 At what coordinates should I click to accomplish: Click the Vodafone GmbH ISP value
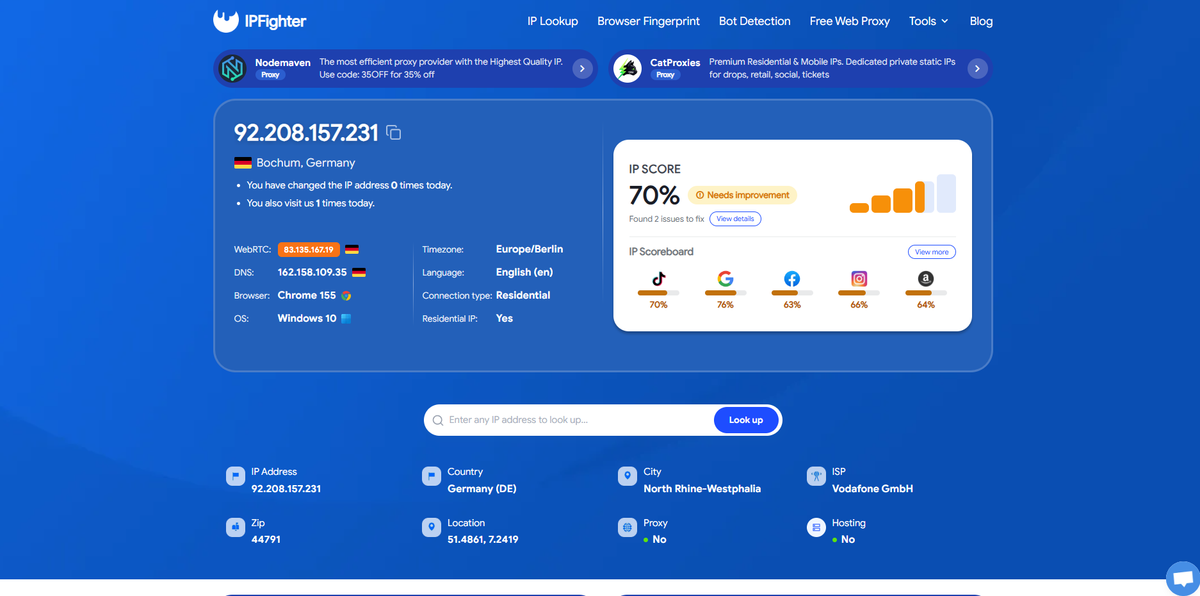pos(872,489)
